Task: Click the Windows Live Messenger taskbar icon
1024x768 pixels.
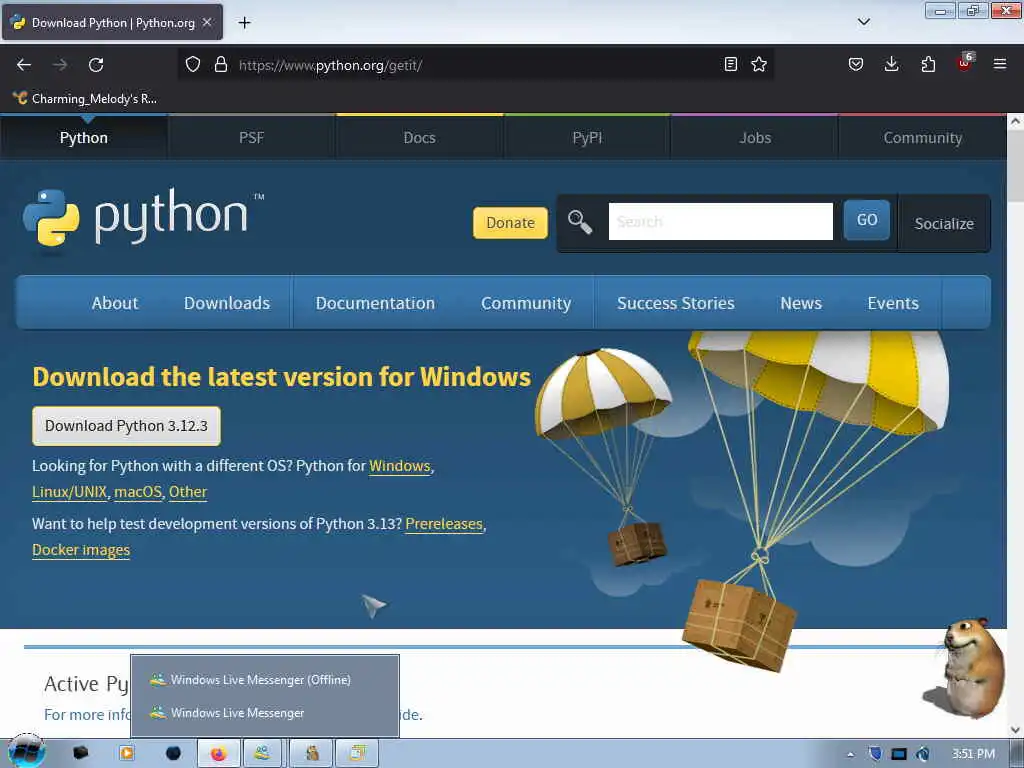Action: pos(263,754)
